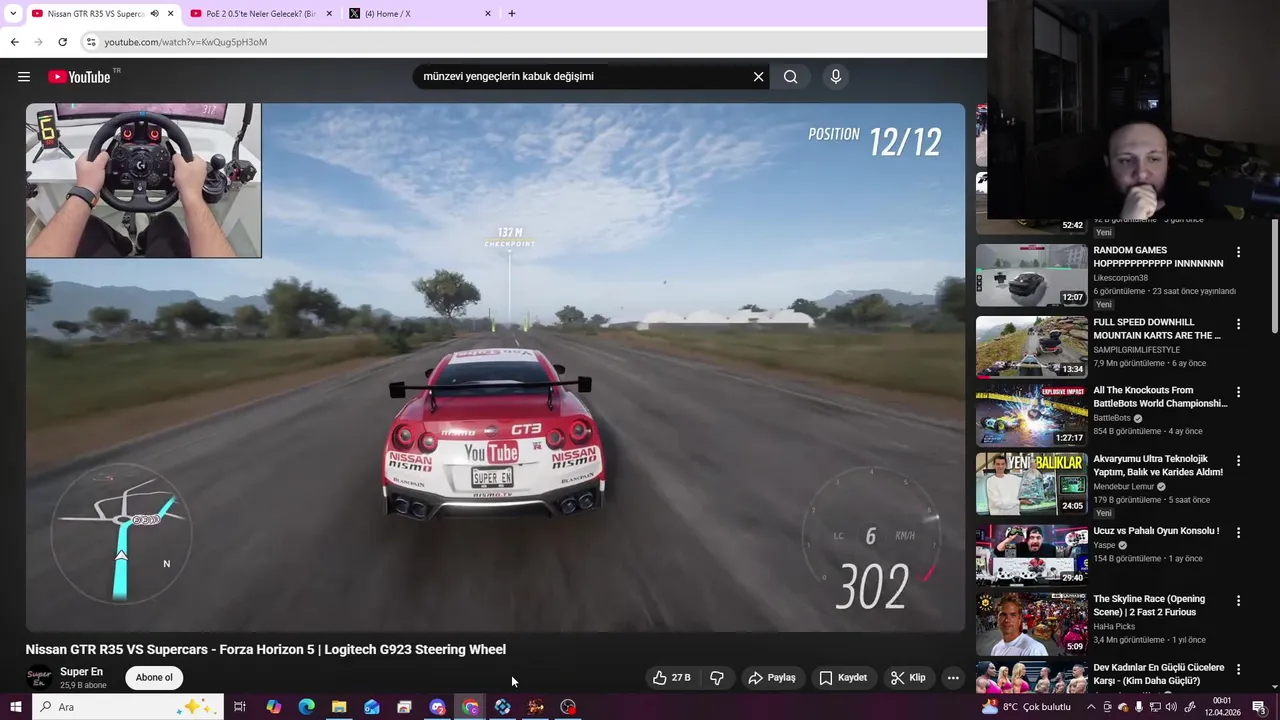Go to the YouTube home logo

click(79, 77)
